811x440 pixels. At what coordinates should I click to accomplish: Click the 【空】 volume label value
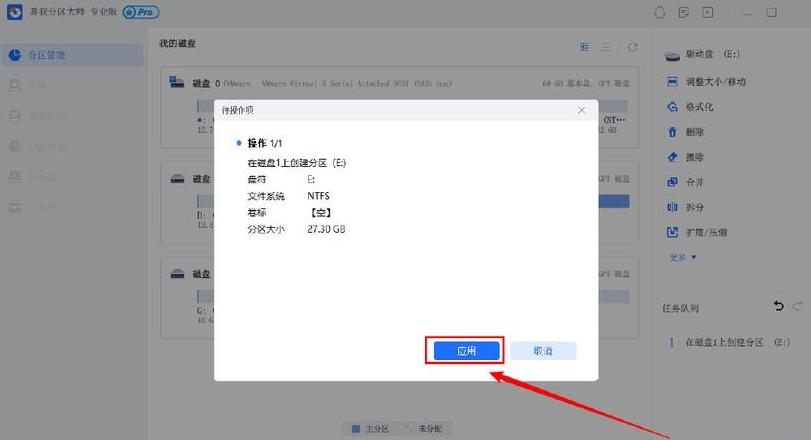(x=320, y=213)
